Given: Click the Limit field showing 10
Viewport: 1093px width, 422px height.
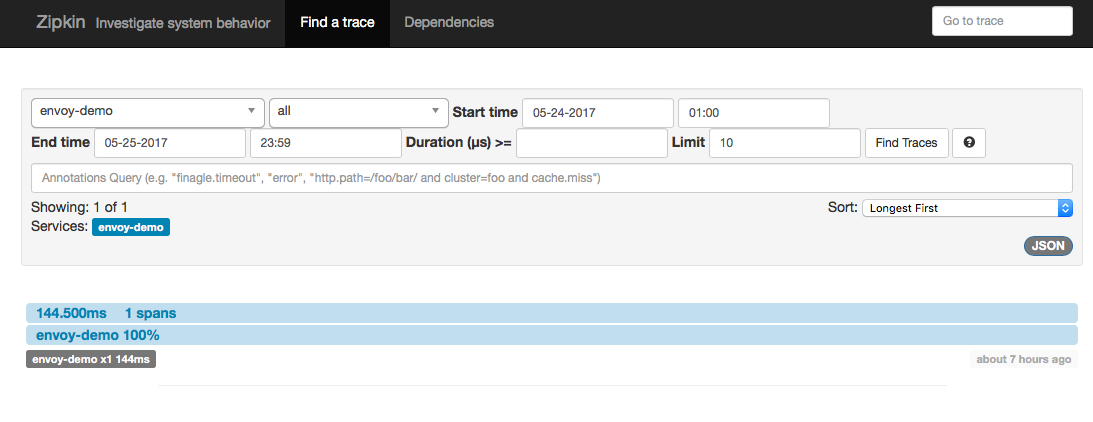Looking at the screenshot, I should pos(785,143).
